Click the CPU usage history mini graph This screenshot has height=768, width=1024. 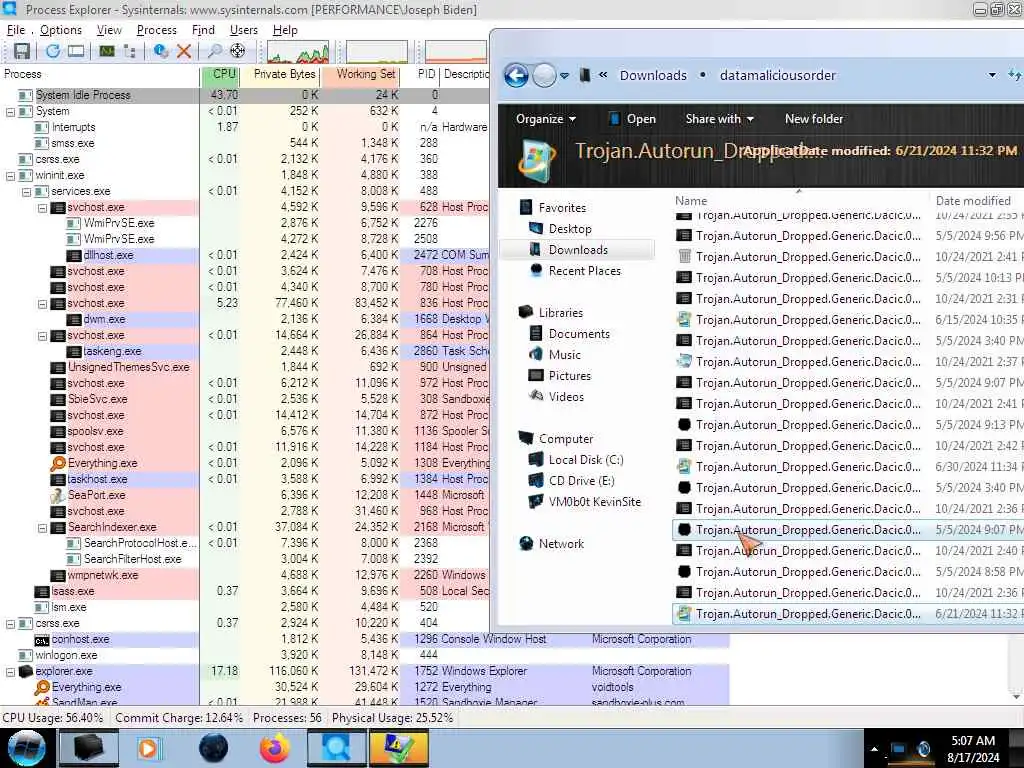[298, 52]
